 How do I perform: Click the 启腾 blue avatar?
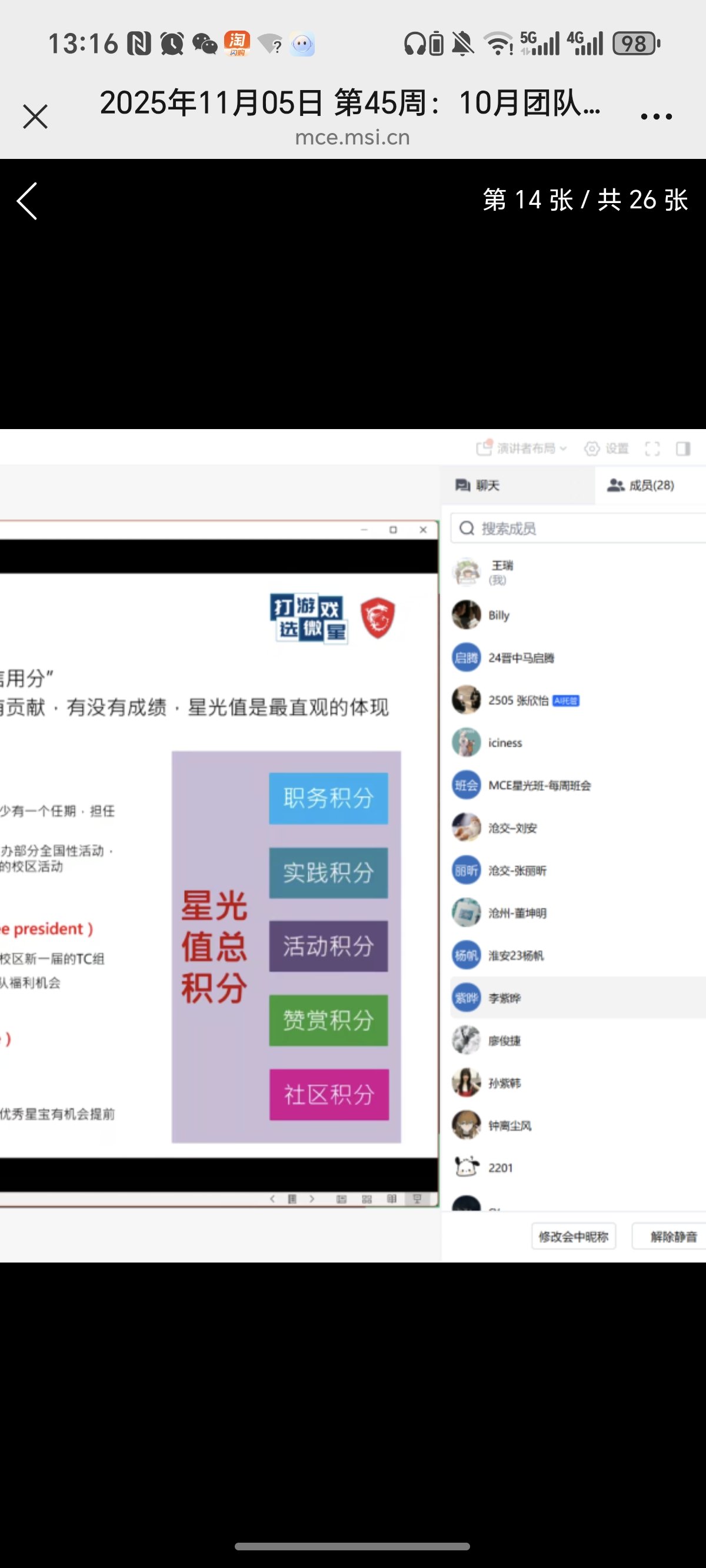pos(466,657)
